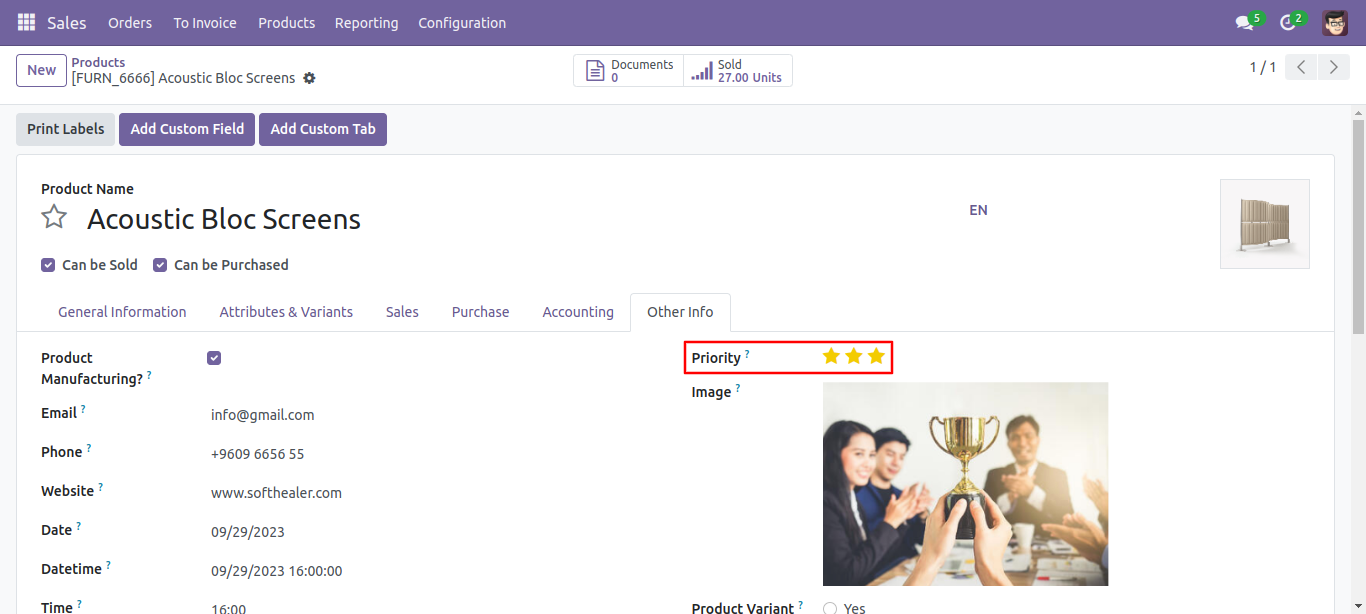Open the conversations chat bubble icon
Image resolution: width=1366 pixels, height=614 pixels.
point(1244,22)
